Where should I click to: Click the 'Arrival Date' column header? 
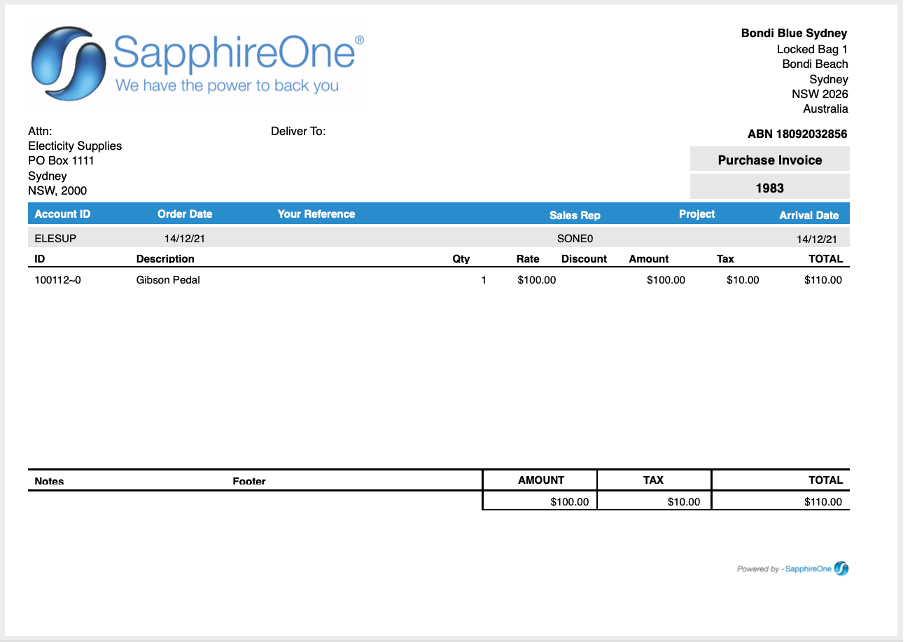point(809,215)
